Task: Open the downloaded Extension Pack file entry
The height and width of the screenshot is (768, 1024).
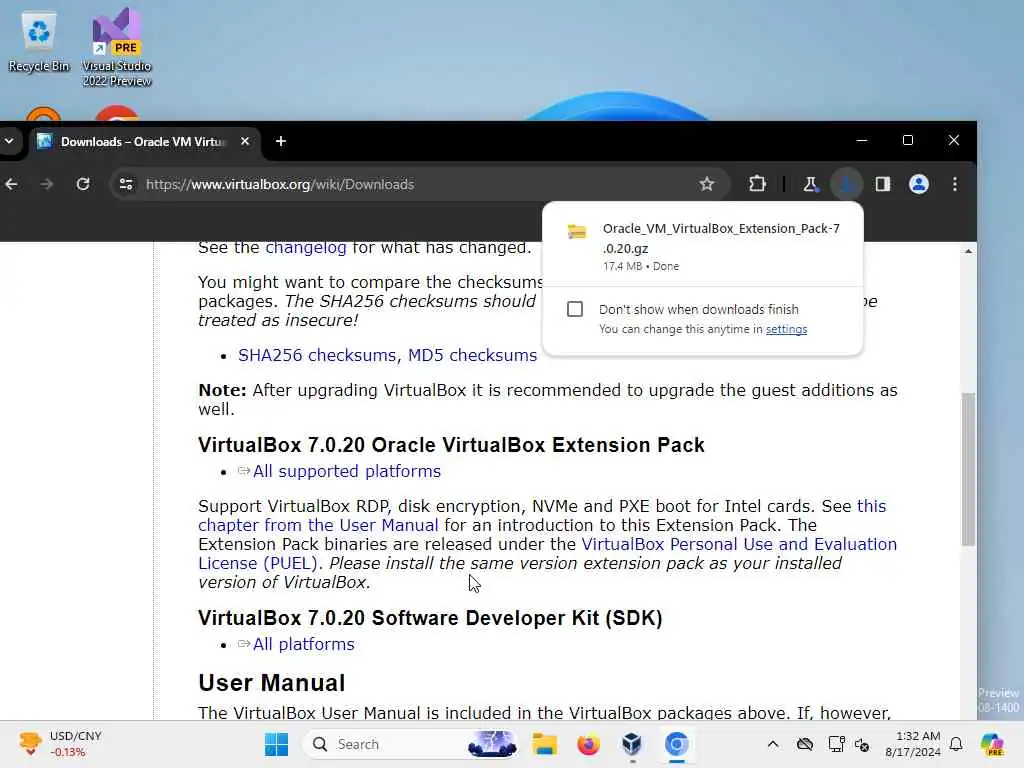Action: click(x=703, y=246)
